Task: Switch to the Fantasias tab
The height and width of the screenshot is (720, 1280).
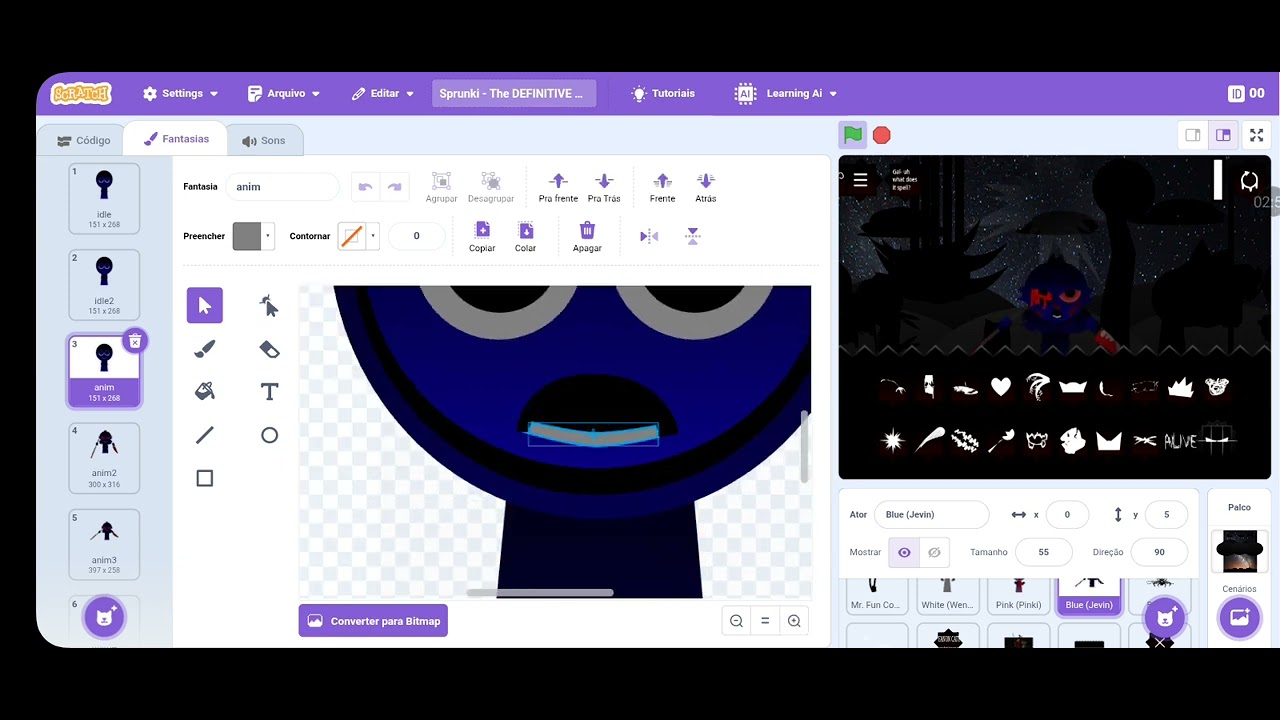Action: [175, 139]
